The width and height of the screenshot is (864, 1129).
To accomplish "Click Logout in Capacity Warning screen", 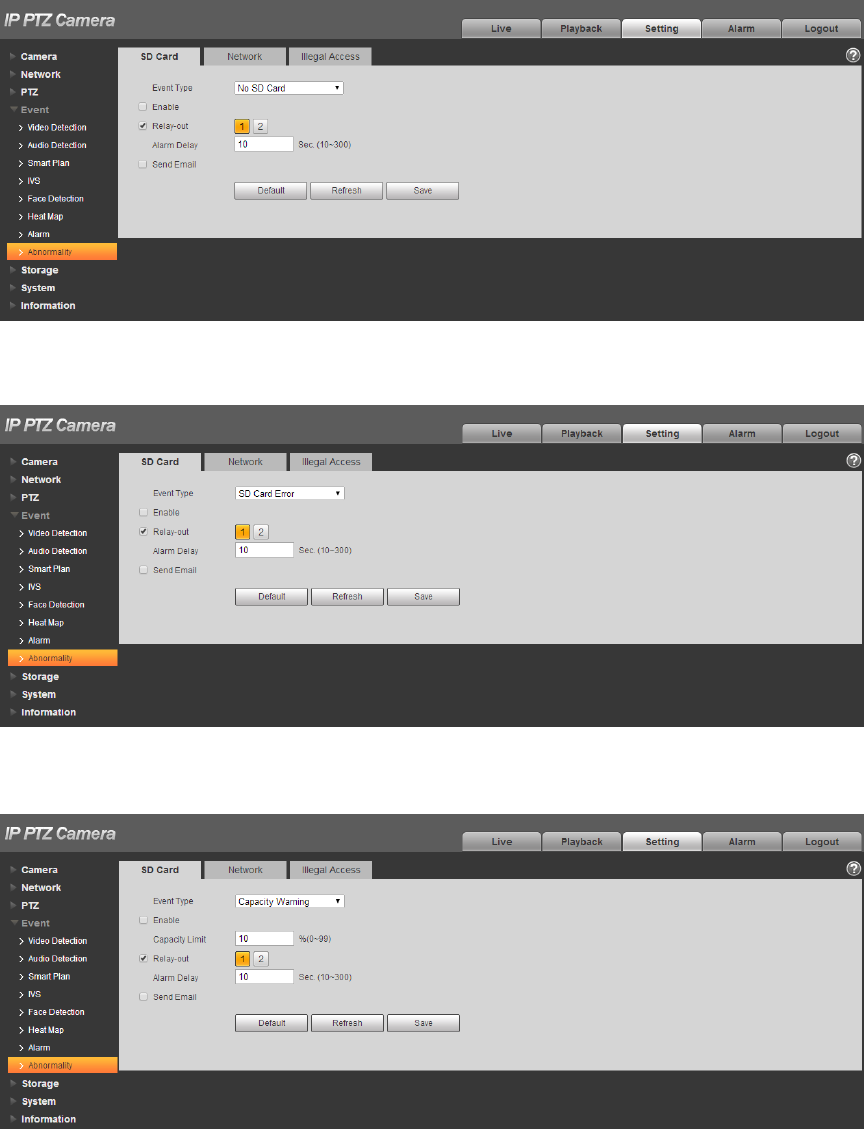I will [822, 842].
